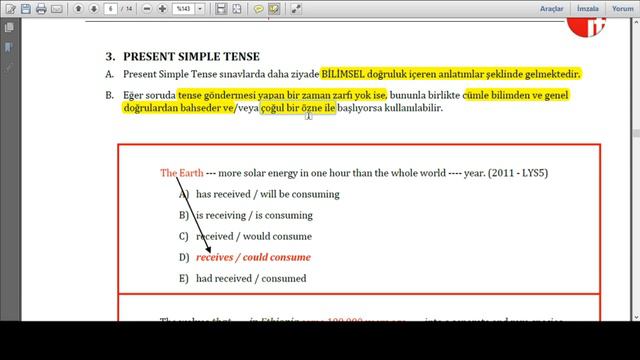The height and width of the screenshot is (360, 640).
Task: Open the attachments panel in sidebar
Action: tap(9, 67)
